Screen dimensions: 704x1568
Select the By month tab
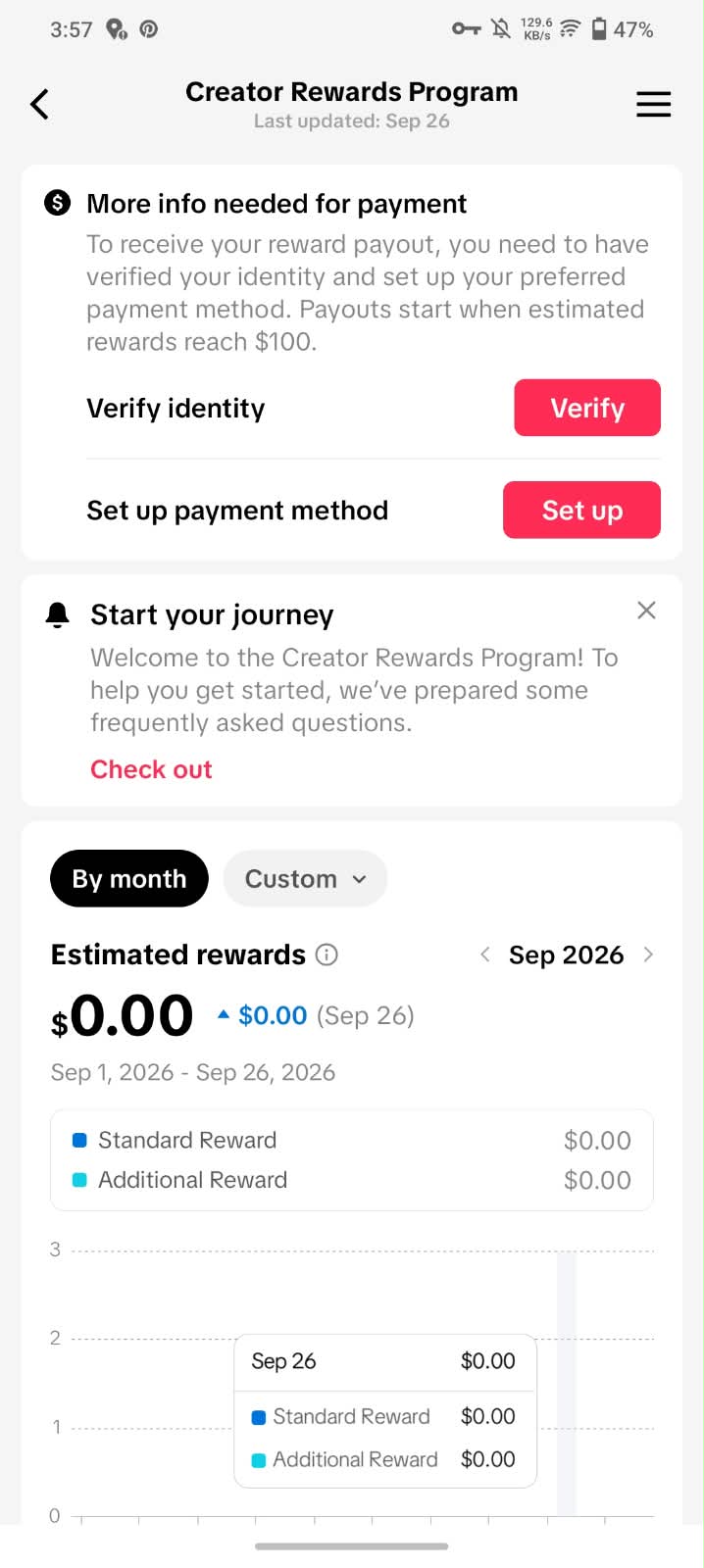coord(129,878)
